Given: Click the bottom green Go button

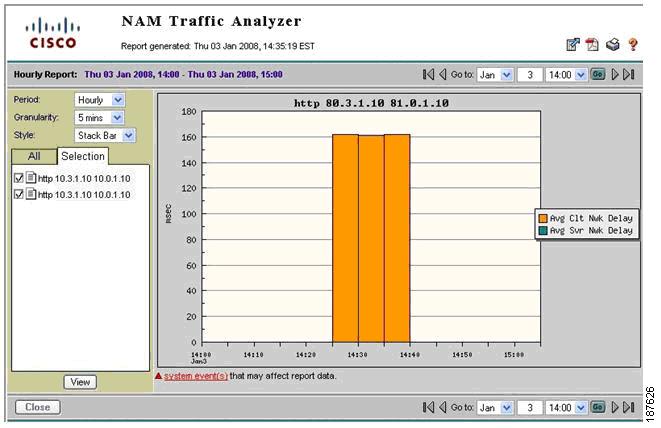Looking at the screenshot, I should point(598,407).
